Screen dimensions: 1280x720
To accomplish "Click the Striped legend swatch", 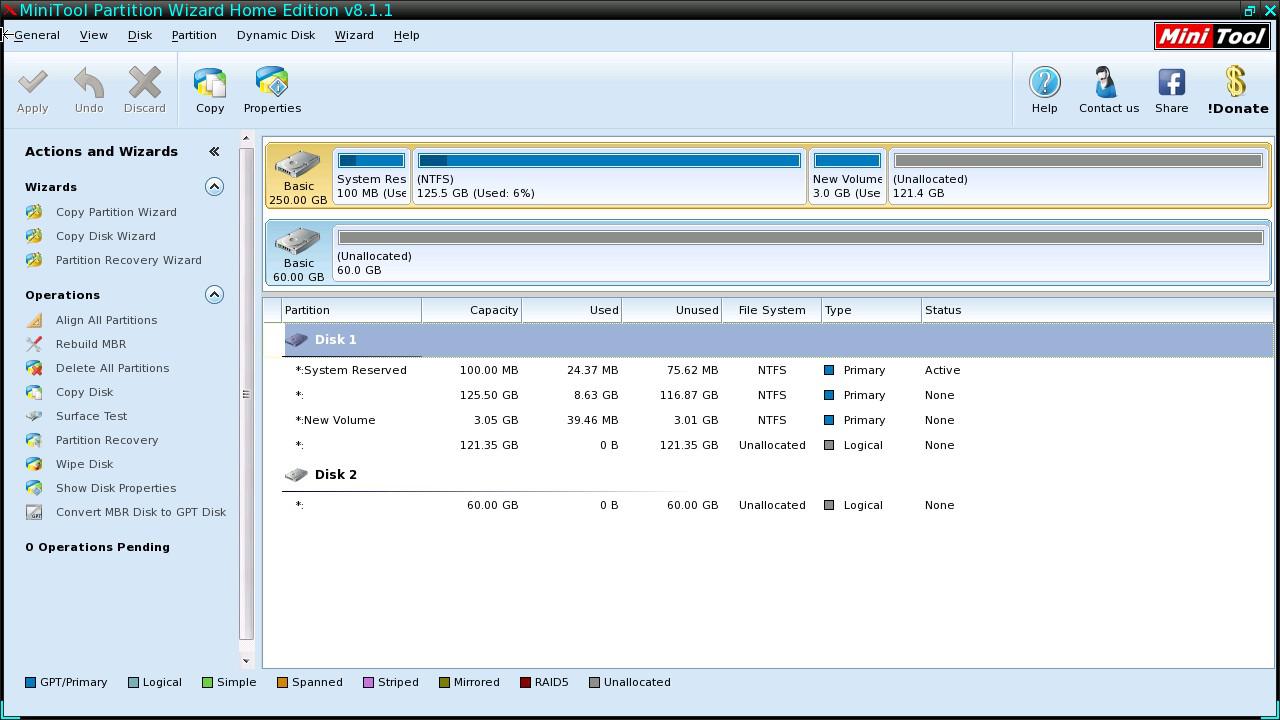I will (368, 683).
